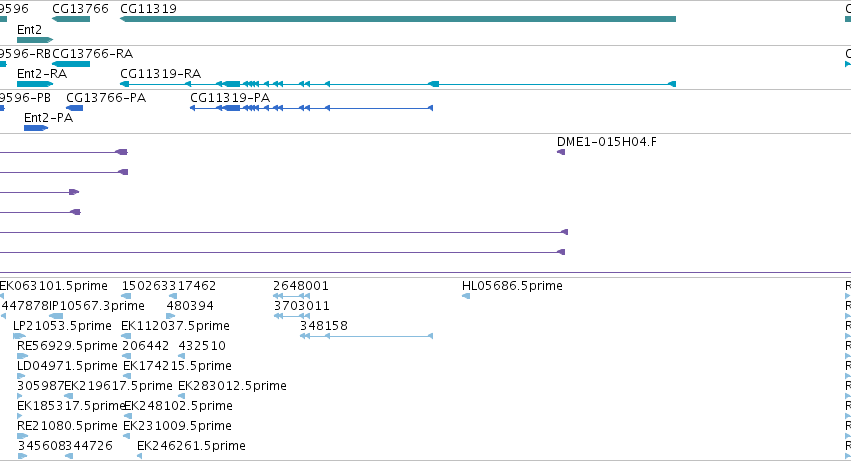Open the Ent2-RA transcript label

[42, 74]
